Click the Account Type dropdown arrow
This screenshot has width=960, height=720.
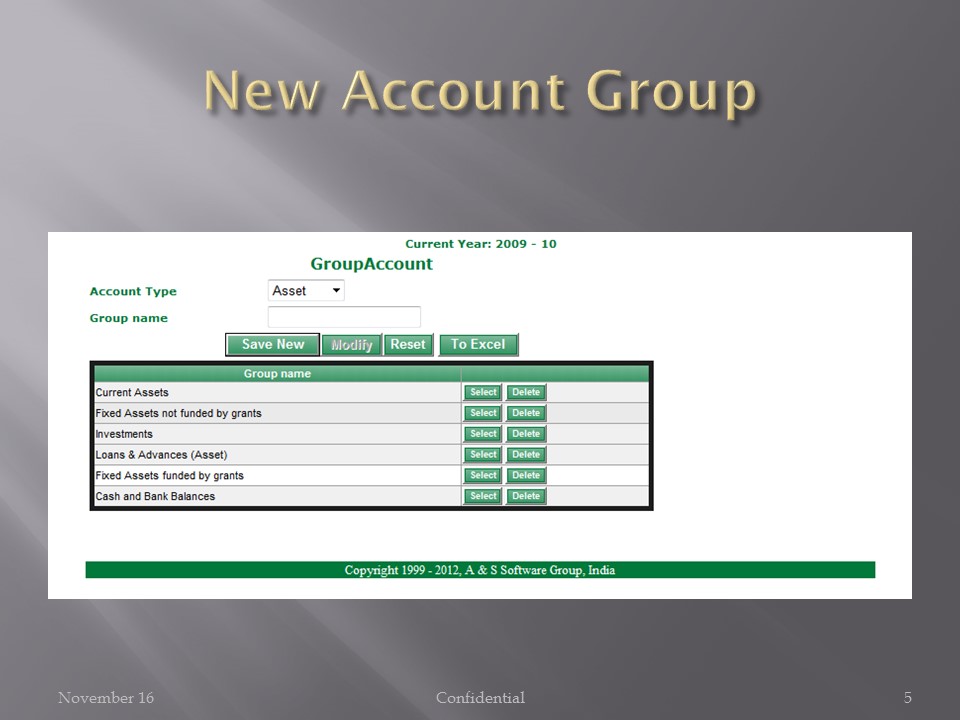point(337,290)
